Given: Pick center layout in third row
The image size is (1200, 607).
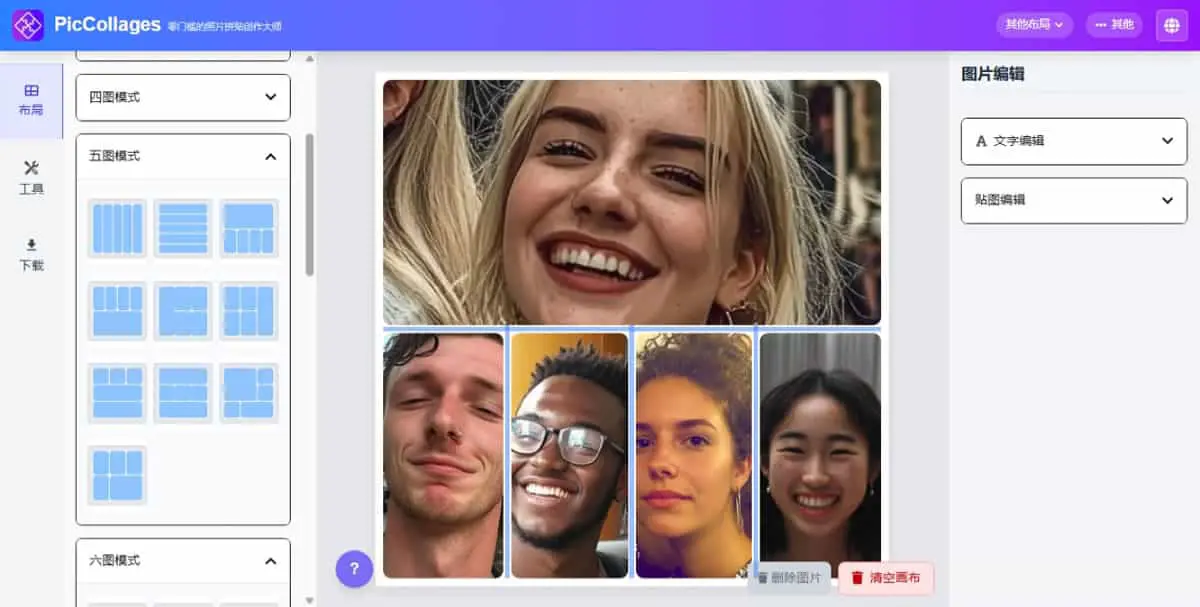Looking at the screenshot, I should pyautogui.click(x=183, y=392).
